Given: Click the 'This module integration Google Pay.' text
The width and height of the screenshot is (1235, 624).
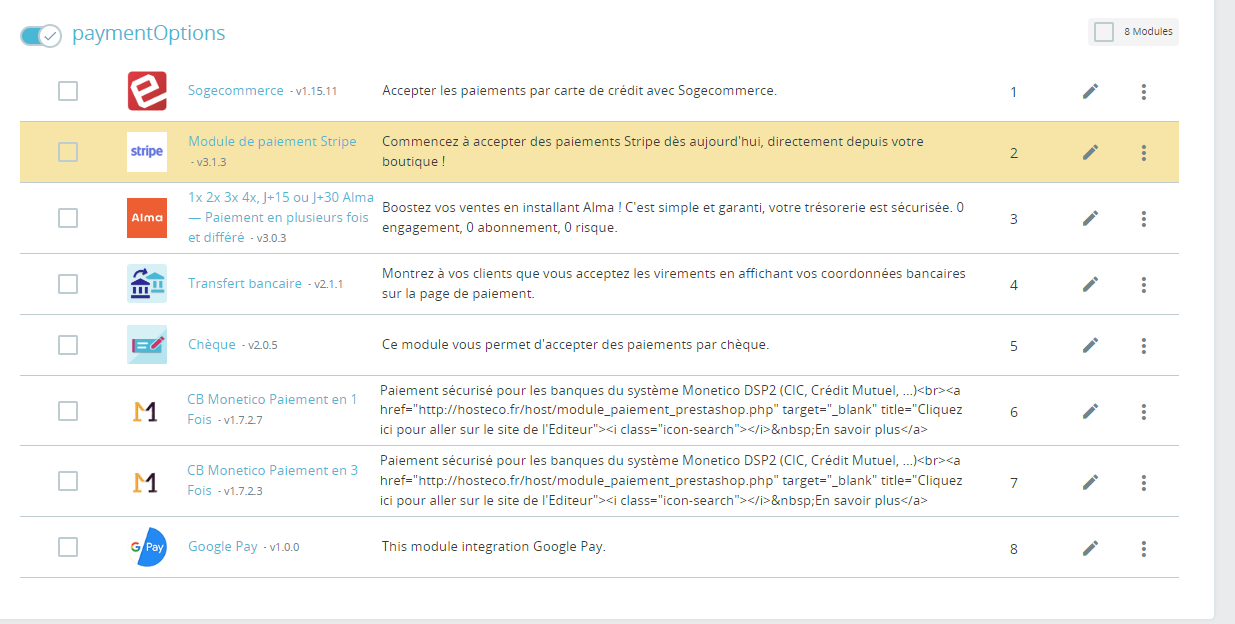Looking at the screenshot, I should [494, 547].
